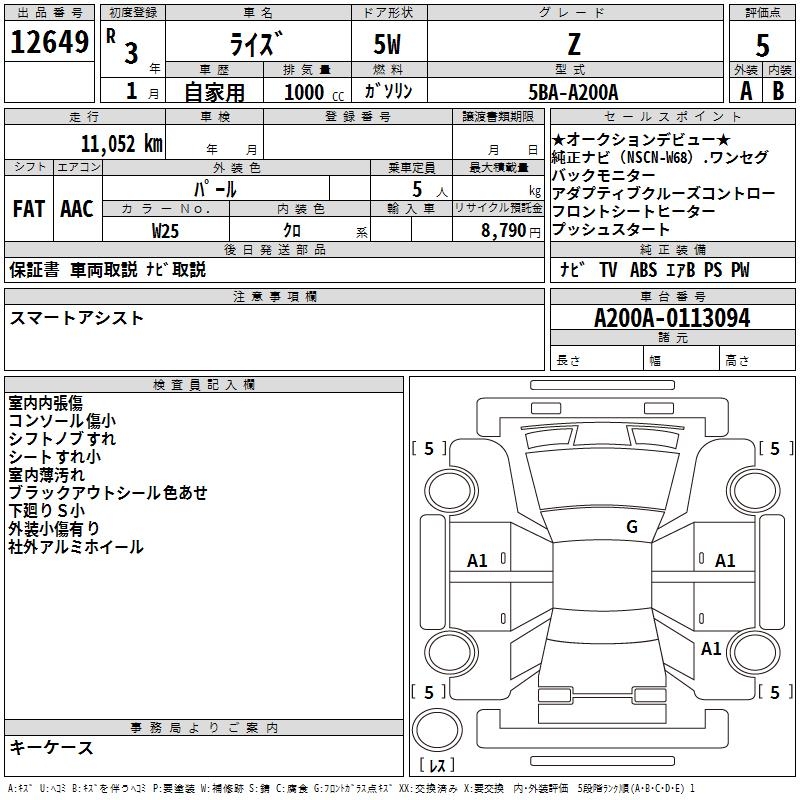Select the exterior rating A
This screenshot has height=800, width=800.
(746, 91)
